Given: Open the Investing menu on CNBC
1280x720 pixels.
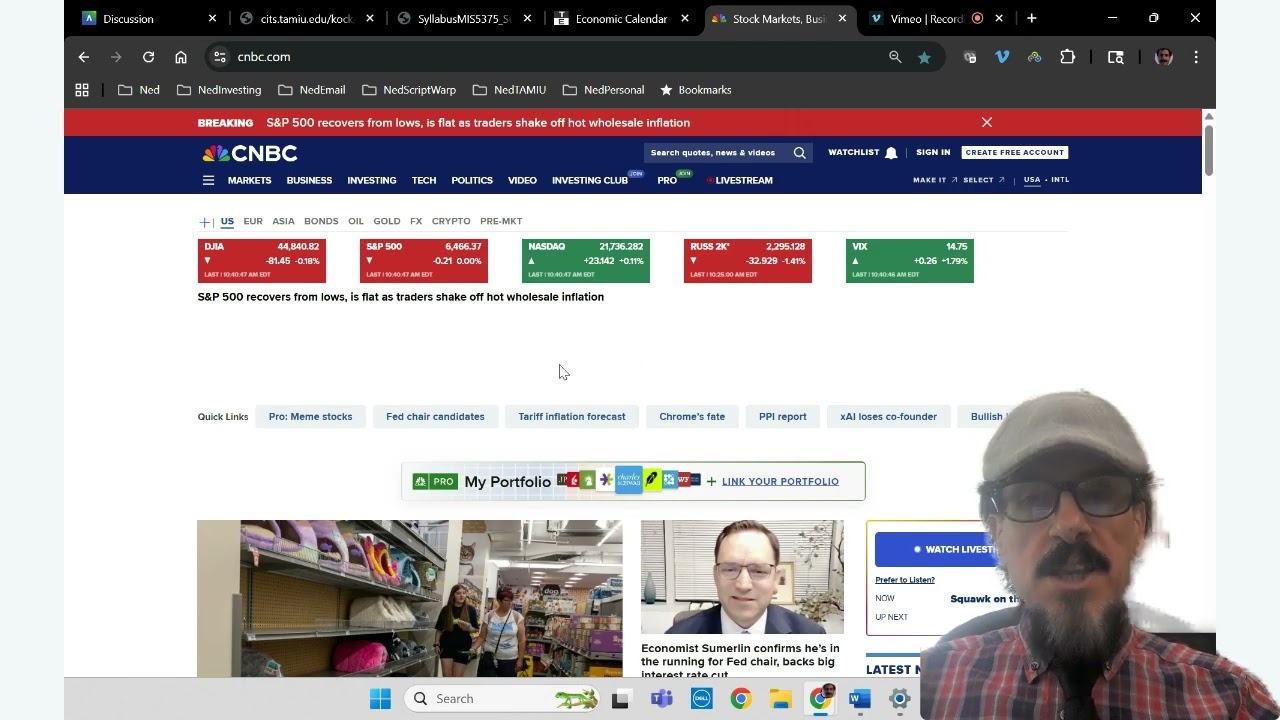Looking at the screenshot, I should 372,181.
